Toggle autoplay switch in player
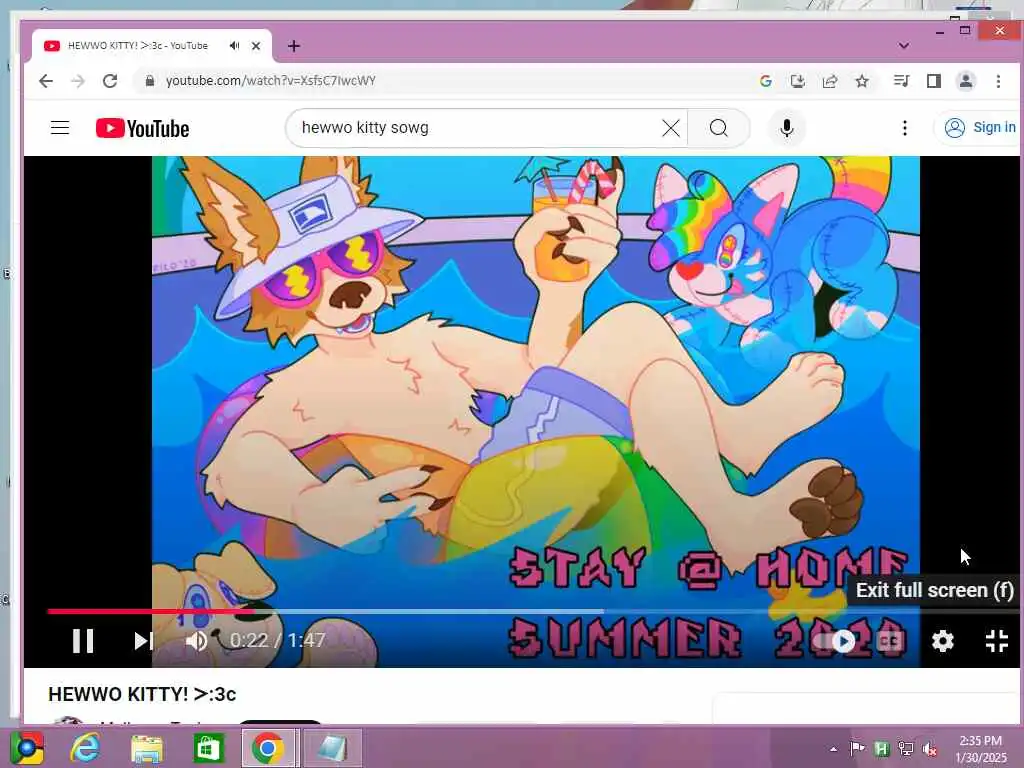Viewport: 1024px width, 768px height. [x=837, y=641]
